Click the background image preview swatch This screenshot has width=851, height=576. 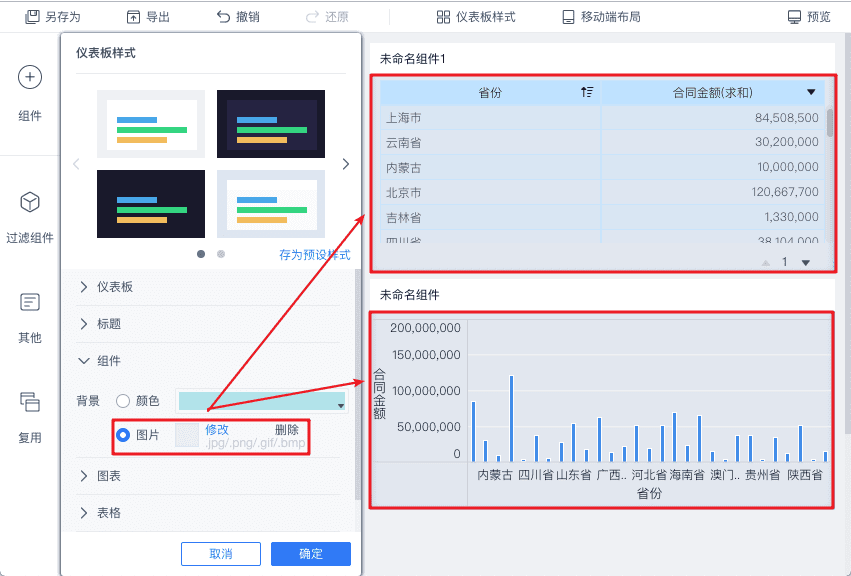coord(187,435)
